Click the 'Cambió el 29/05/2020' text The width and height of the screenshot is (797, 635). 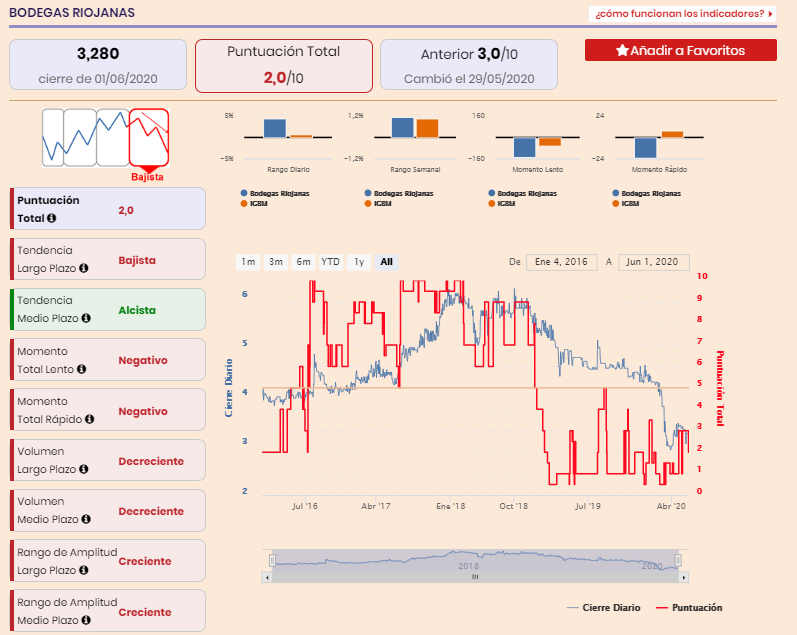[x=469, y=79]
